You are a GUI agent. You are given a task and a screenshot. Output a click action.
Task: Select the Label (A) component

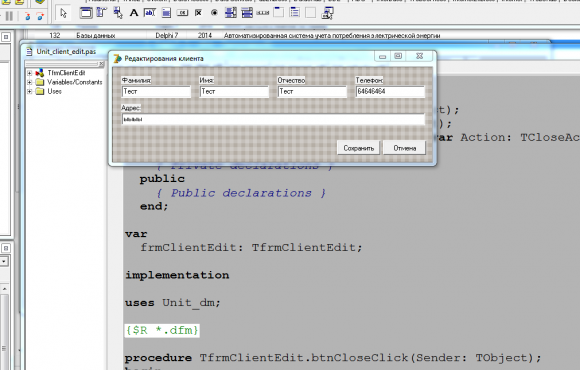134,13
